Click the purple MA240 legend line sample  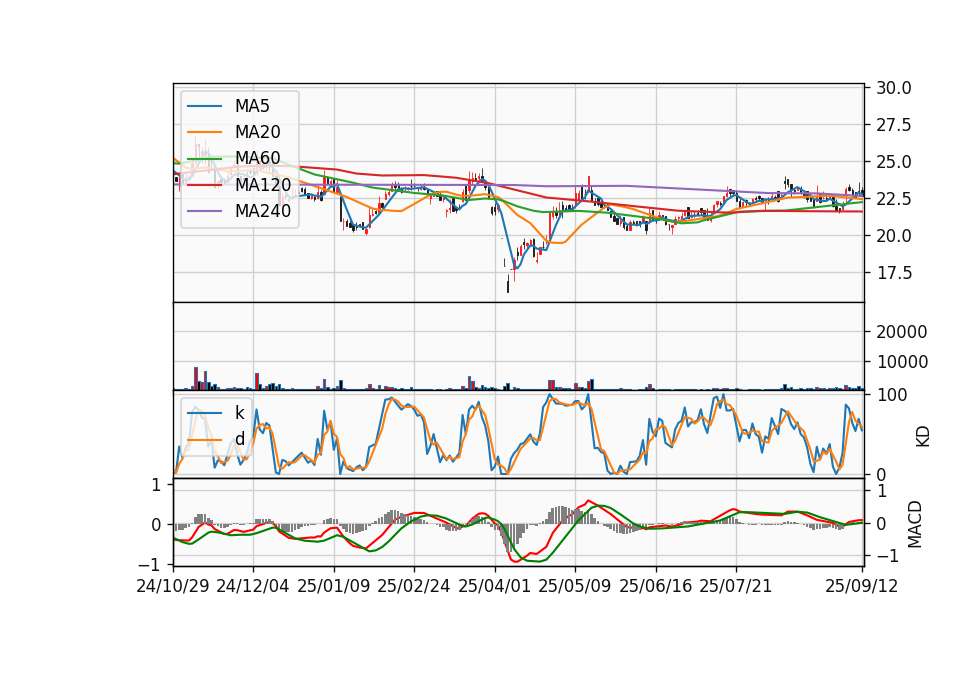click(205, 211)
